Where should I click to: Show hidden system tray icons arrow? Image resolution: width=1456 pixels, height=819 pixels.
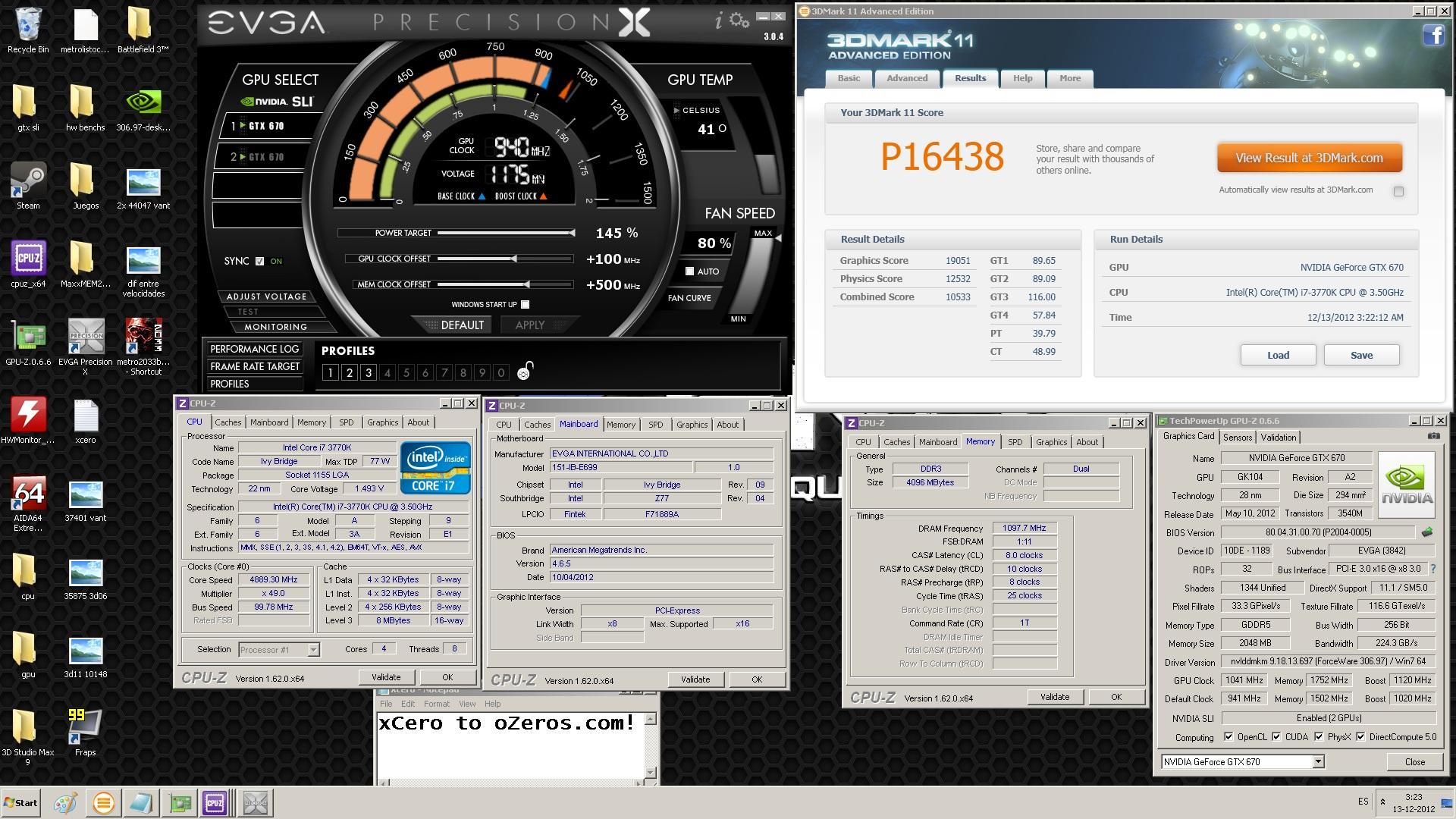[x=1383, y=802]
